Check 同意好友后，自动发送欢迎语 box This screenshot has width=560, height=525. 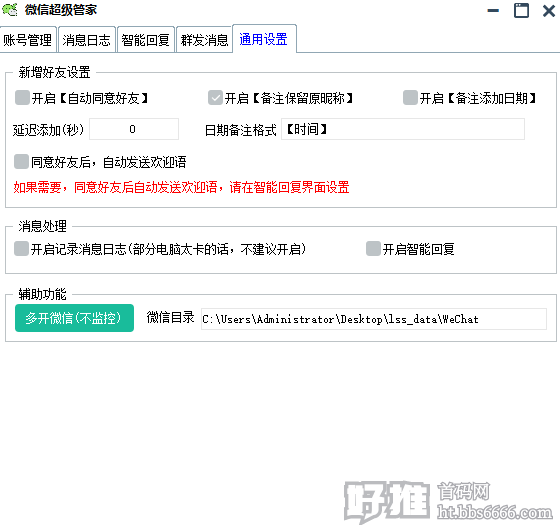pyautogui.click(x=21, y=161)
